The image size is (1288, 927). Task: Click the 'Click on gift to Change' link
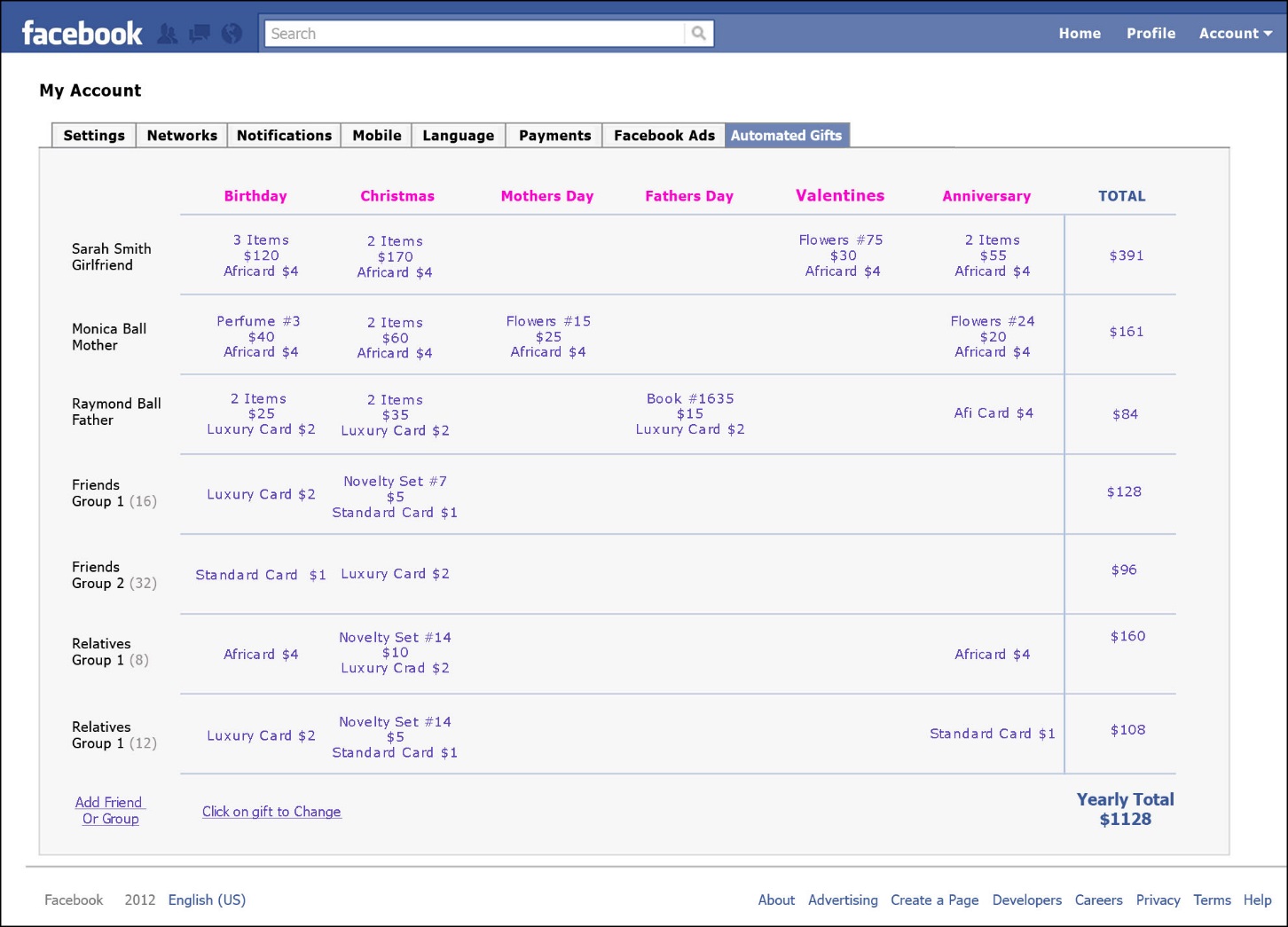coord(271,812)
